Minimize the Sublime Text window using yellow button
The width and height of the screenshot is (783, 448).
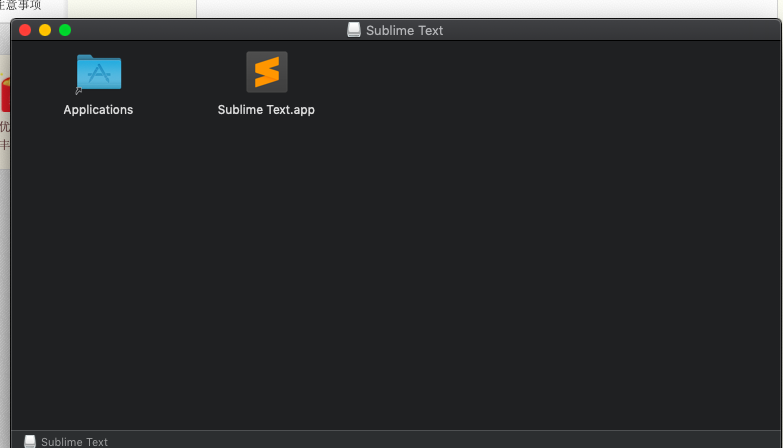click(x=45, y=30)
